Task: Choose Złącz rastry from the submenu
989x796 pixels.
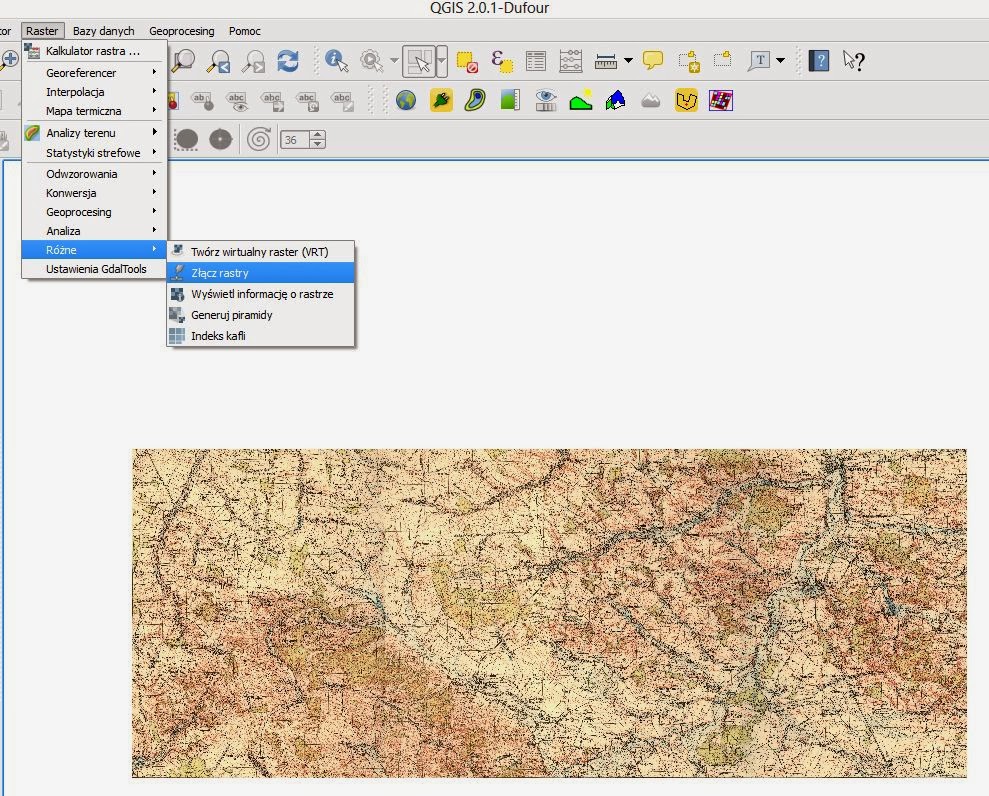Action: [220, 273]
